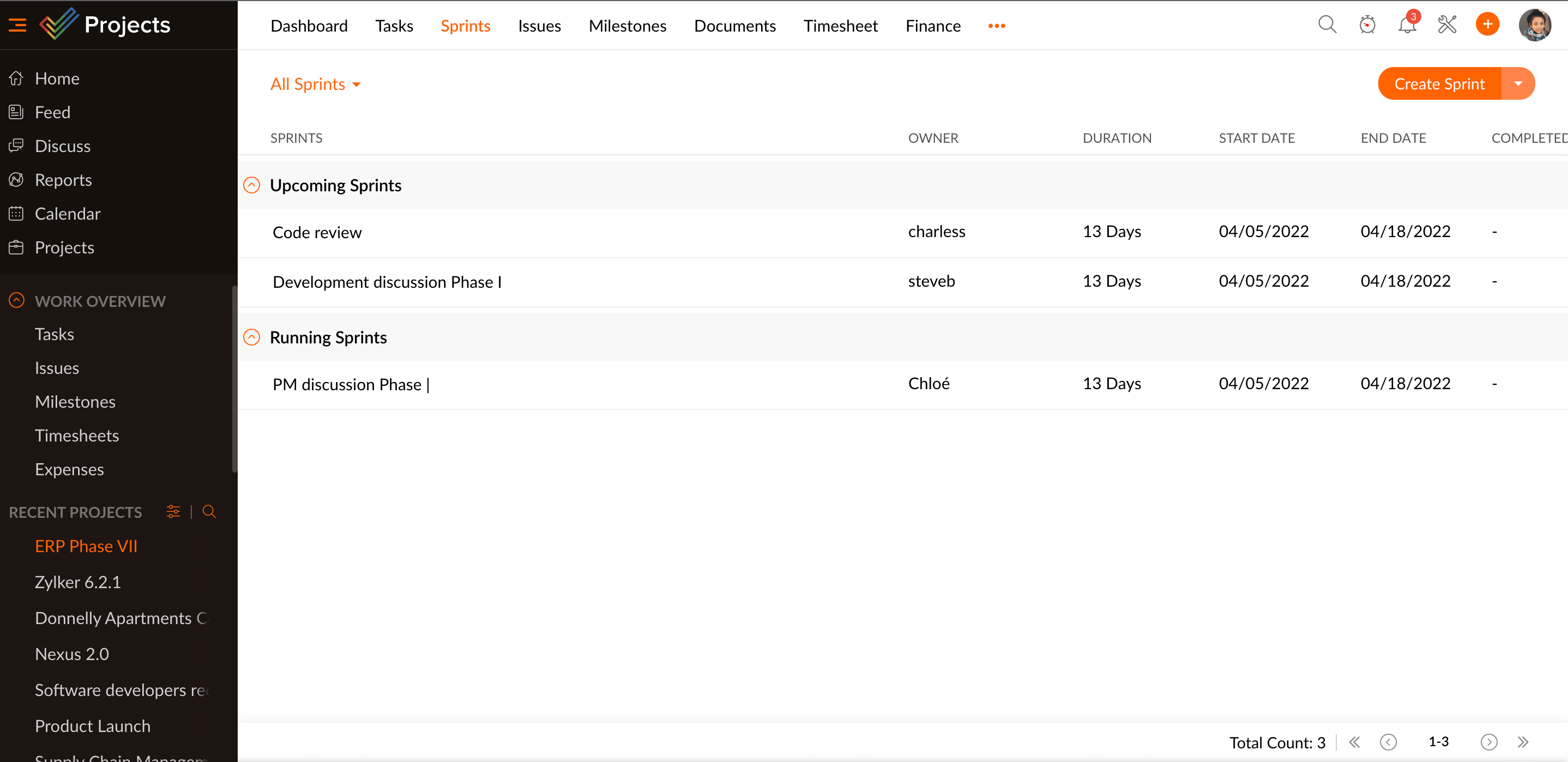
Task: Open user profile avatar
Action: tap(1535, 25)
